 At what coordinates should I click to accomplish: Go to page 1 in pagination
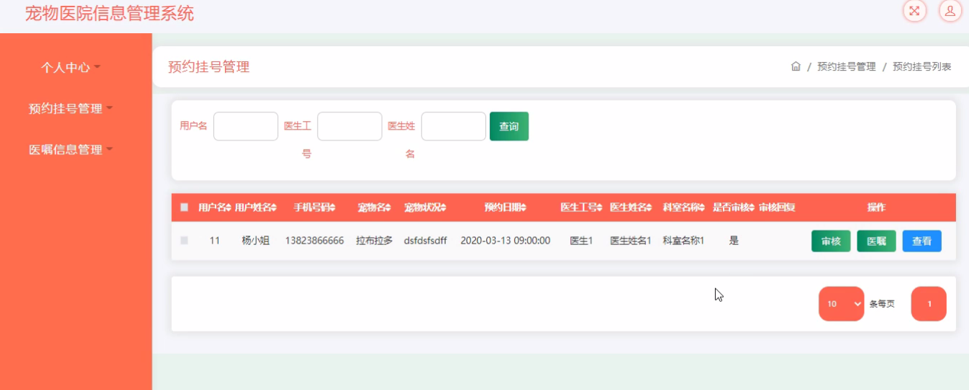point(929,303)
